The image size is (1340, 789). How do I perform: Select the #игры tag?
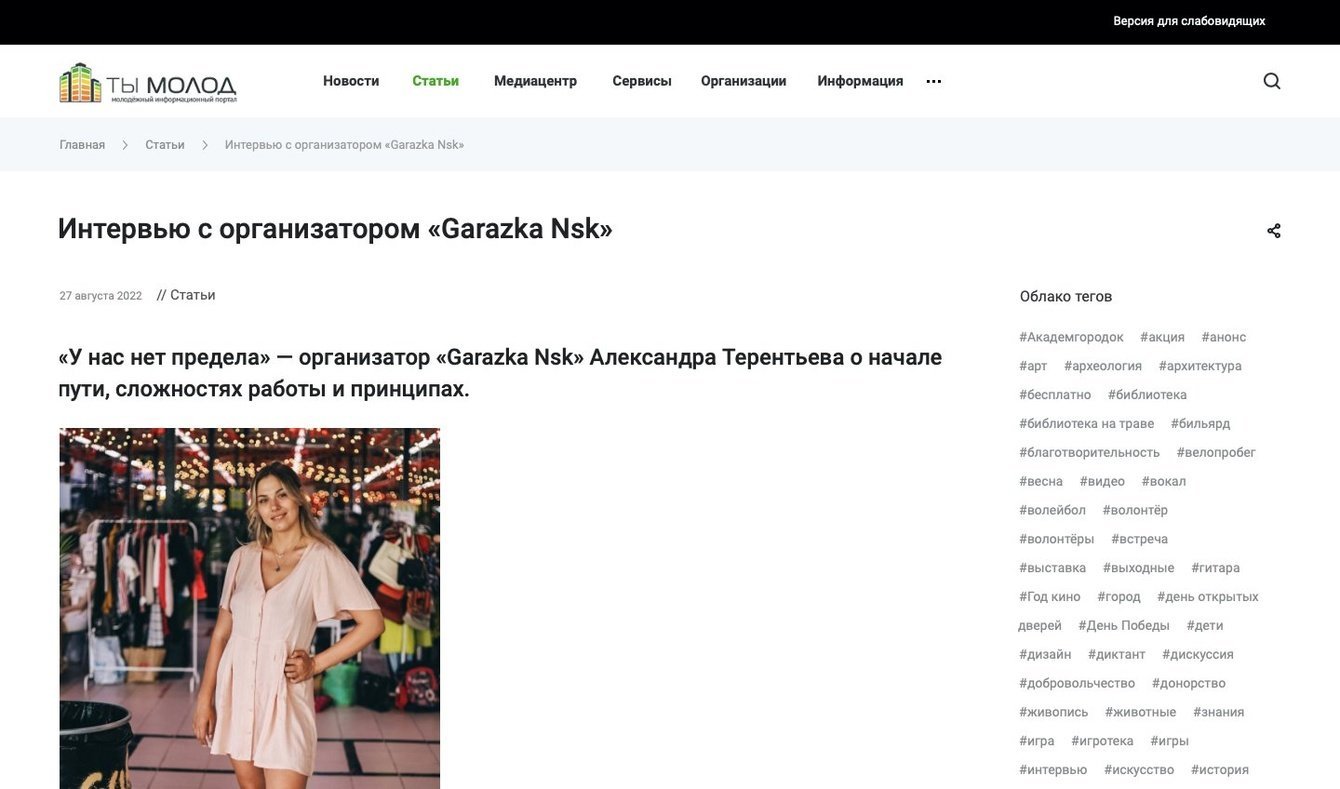point(1170,742)
